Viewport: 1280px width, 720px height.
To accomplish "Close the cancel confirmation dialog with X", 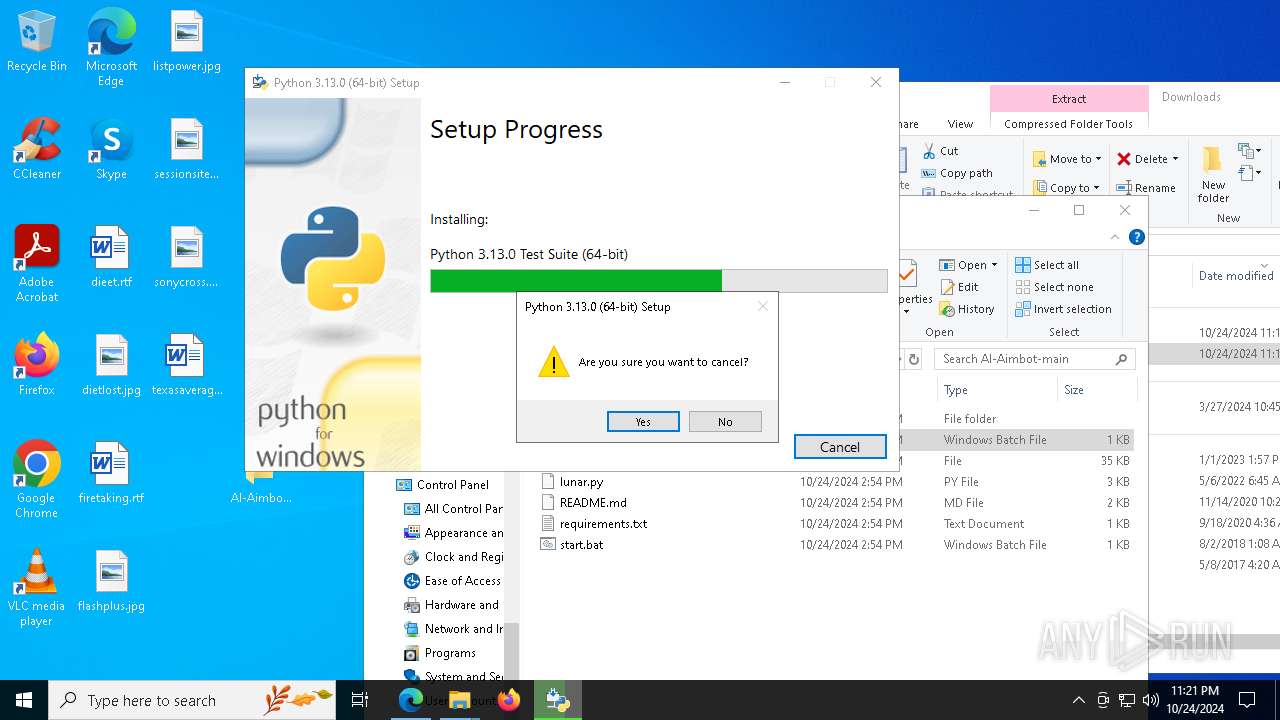I will click(763, 306).
